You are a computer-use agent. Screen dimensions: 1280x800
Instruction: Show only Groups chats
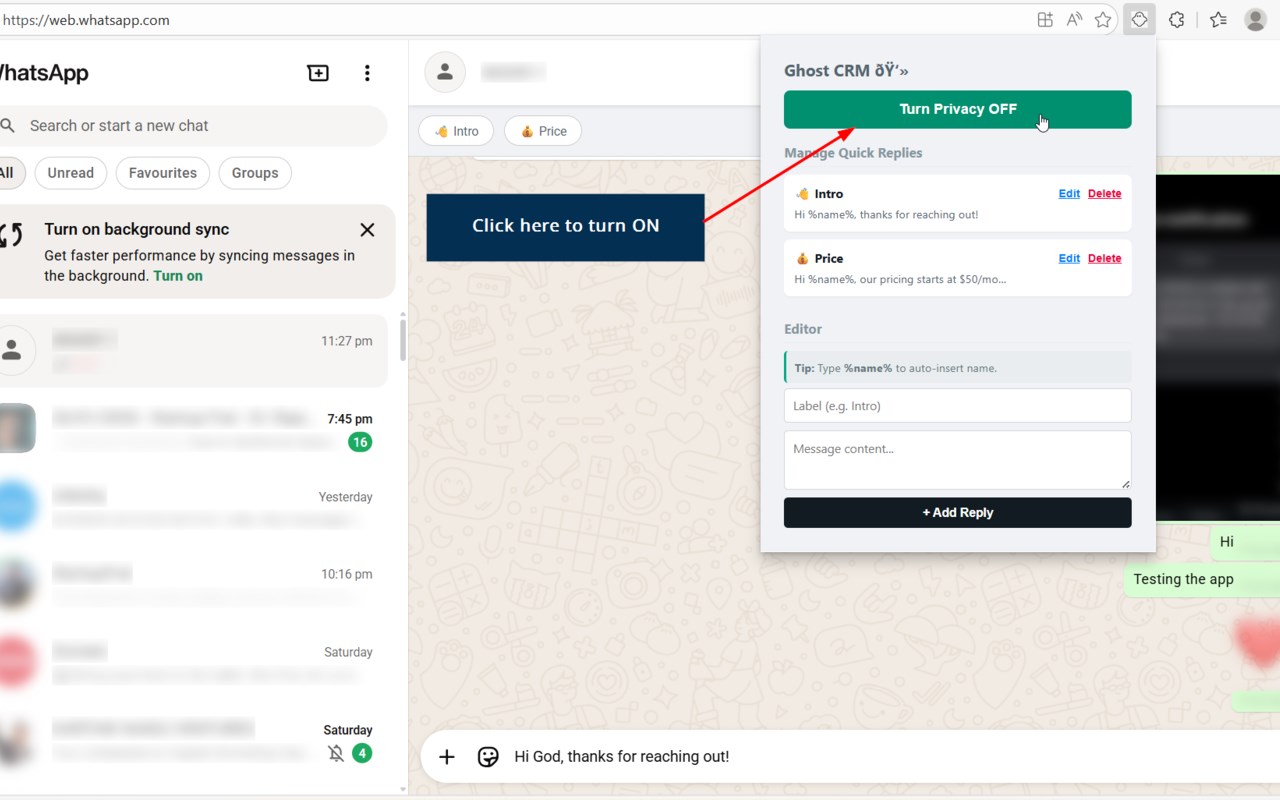click(255, 173)
